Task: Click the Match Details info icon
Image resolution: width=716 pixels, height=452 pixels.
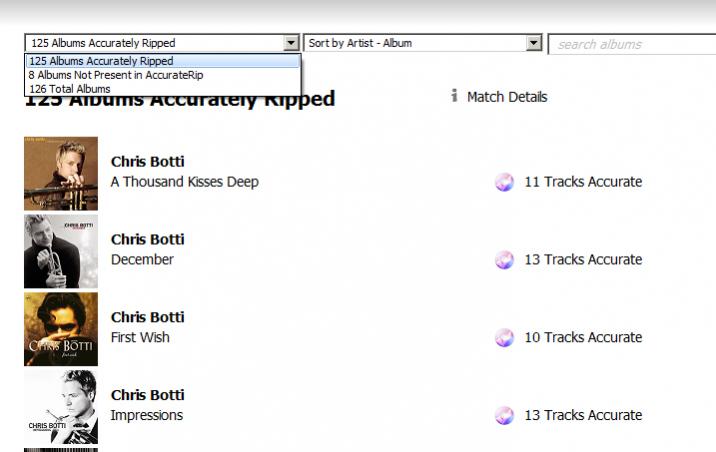Action: 454,96
